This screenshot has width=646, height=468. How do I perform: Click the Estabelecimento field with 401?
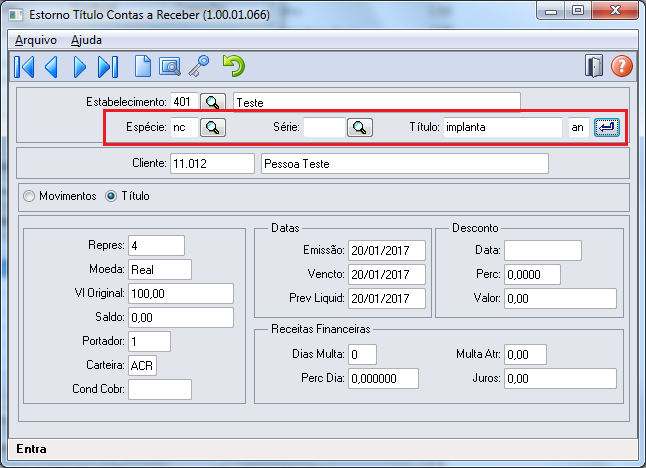[x=184, y=102]
